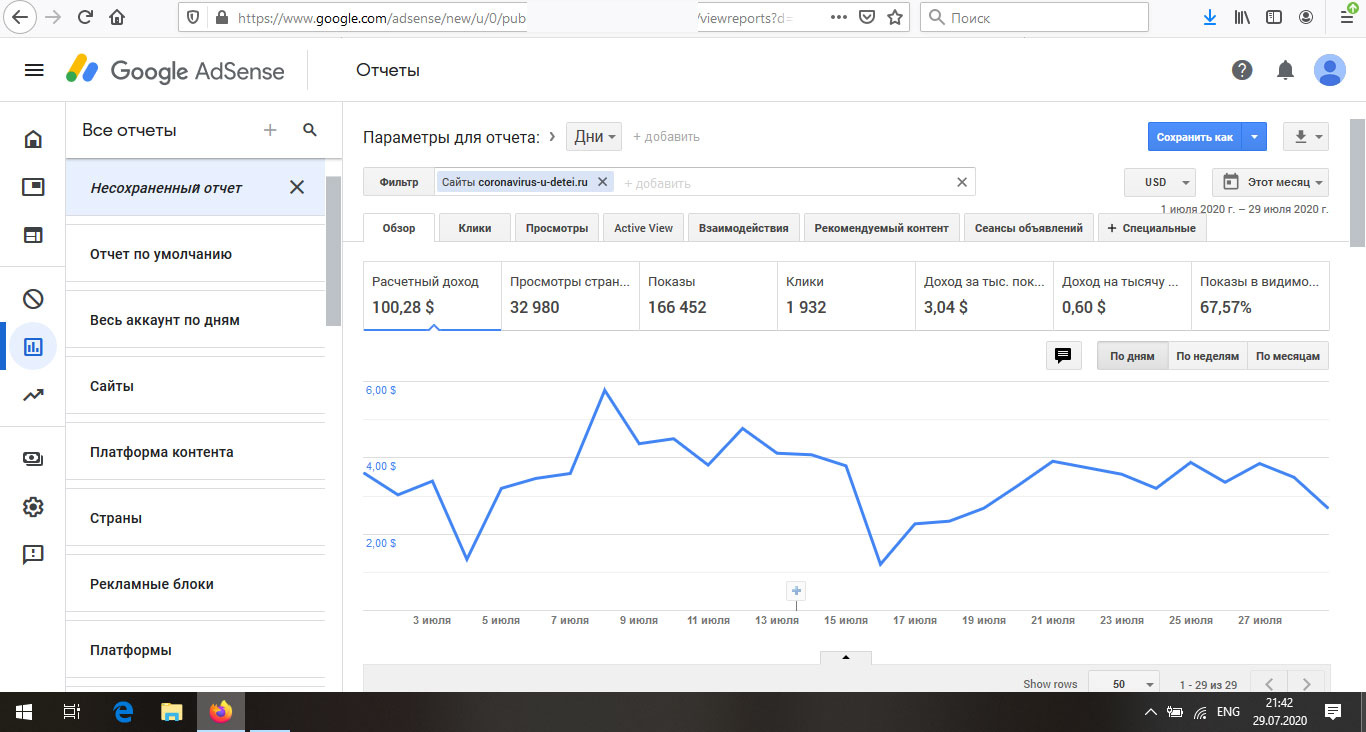Viewport: 1366px width, 732px height.
Task: Open the chart annotations comment icon
Action: point(1064,355)
